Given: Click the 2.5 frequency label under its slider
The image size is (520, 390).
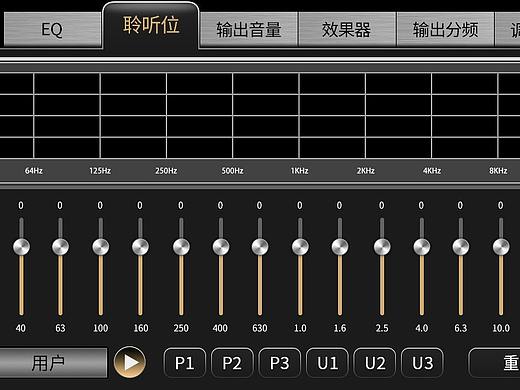Looking at the screenshot, I should pyautogui.click(x=382, y=328).
